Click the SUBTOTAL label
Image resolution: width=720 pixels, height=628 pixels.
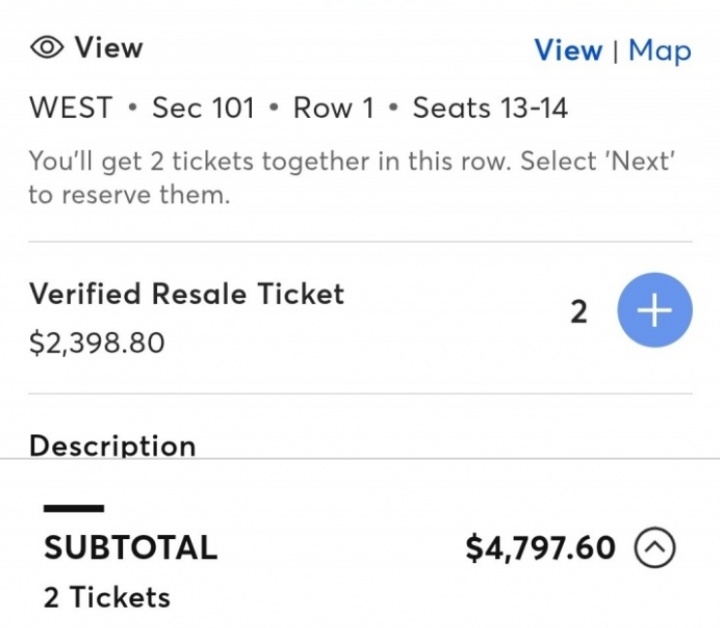click(130, 548)
